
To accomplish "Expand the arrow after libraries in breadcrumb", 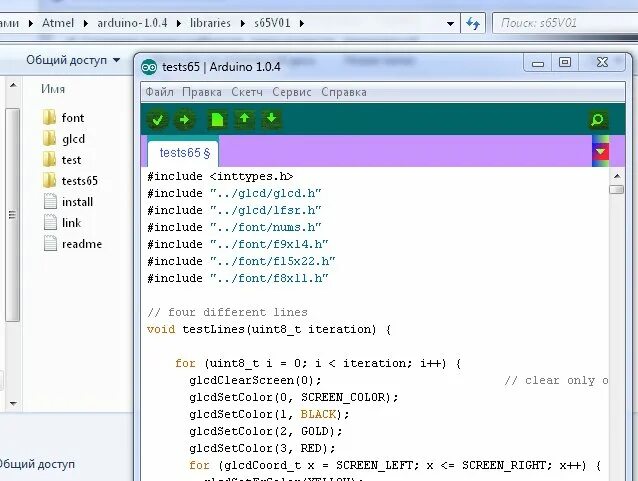I will pyautogui.click(x=243, y=24).
